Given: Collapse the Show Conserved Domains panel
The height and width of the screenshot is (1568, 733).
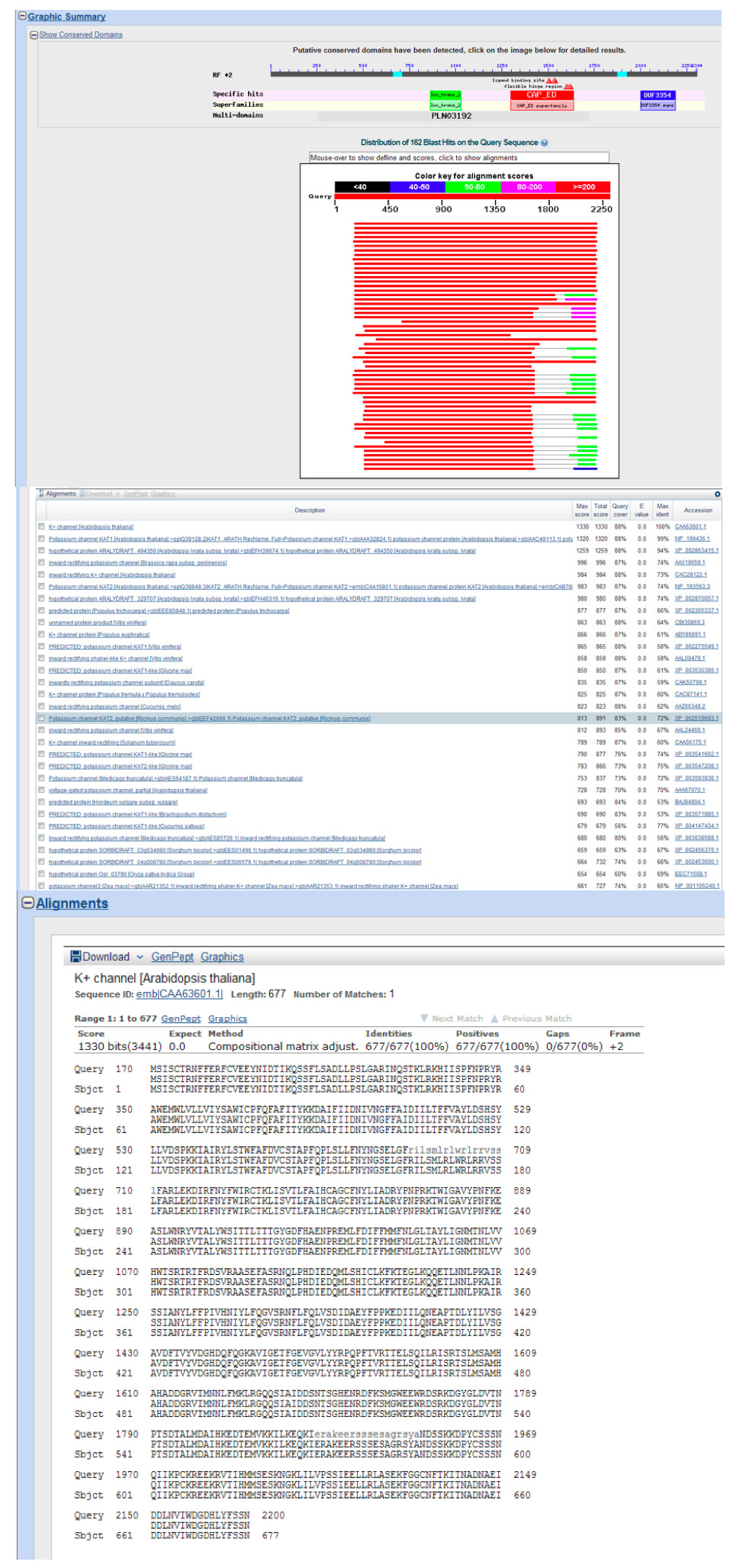Looking at the screenshot, I should (x=34, y=34).
